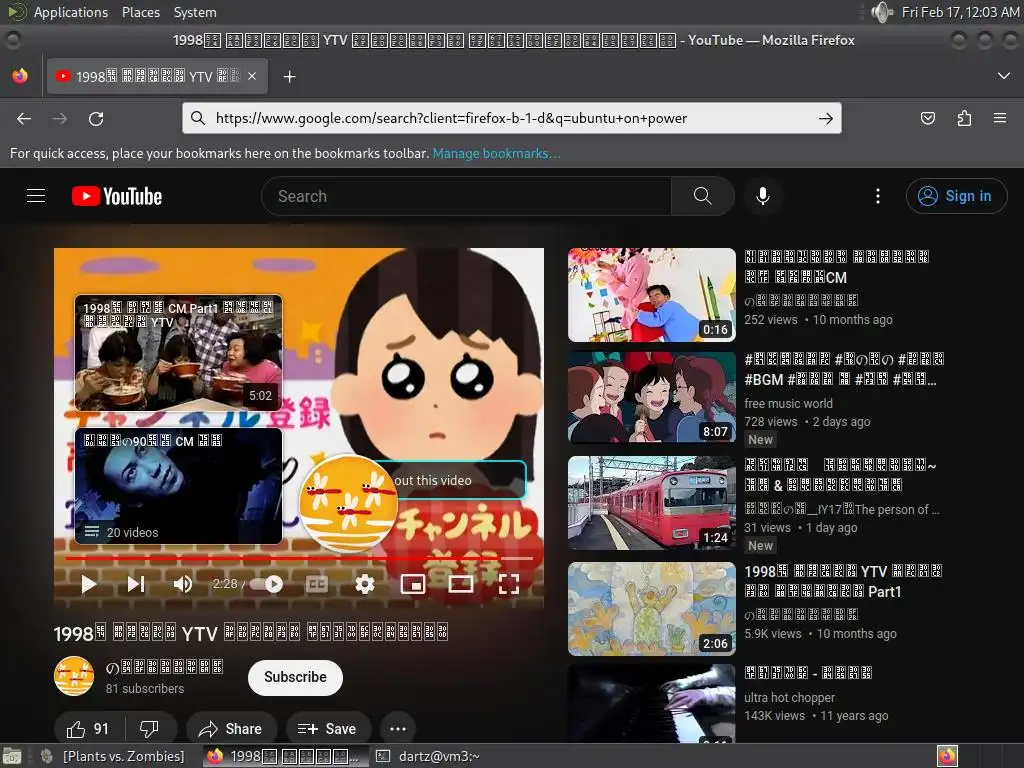Sign in to YouTube
Image resolution: width=1024 pixels, height=768 pixels.
tap(956, 196)
